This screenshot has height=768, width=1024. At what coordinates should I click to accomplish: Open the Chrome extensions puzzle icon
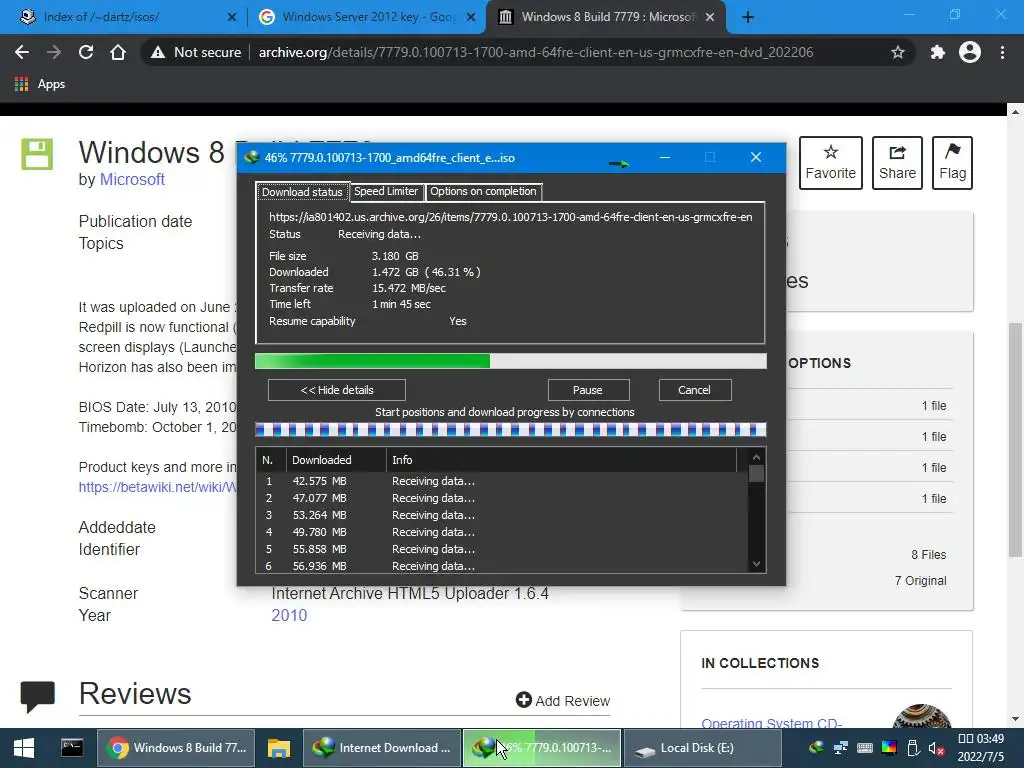pos(938,52)
